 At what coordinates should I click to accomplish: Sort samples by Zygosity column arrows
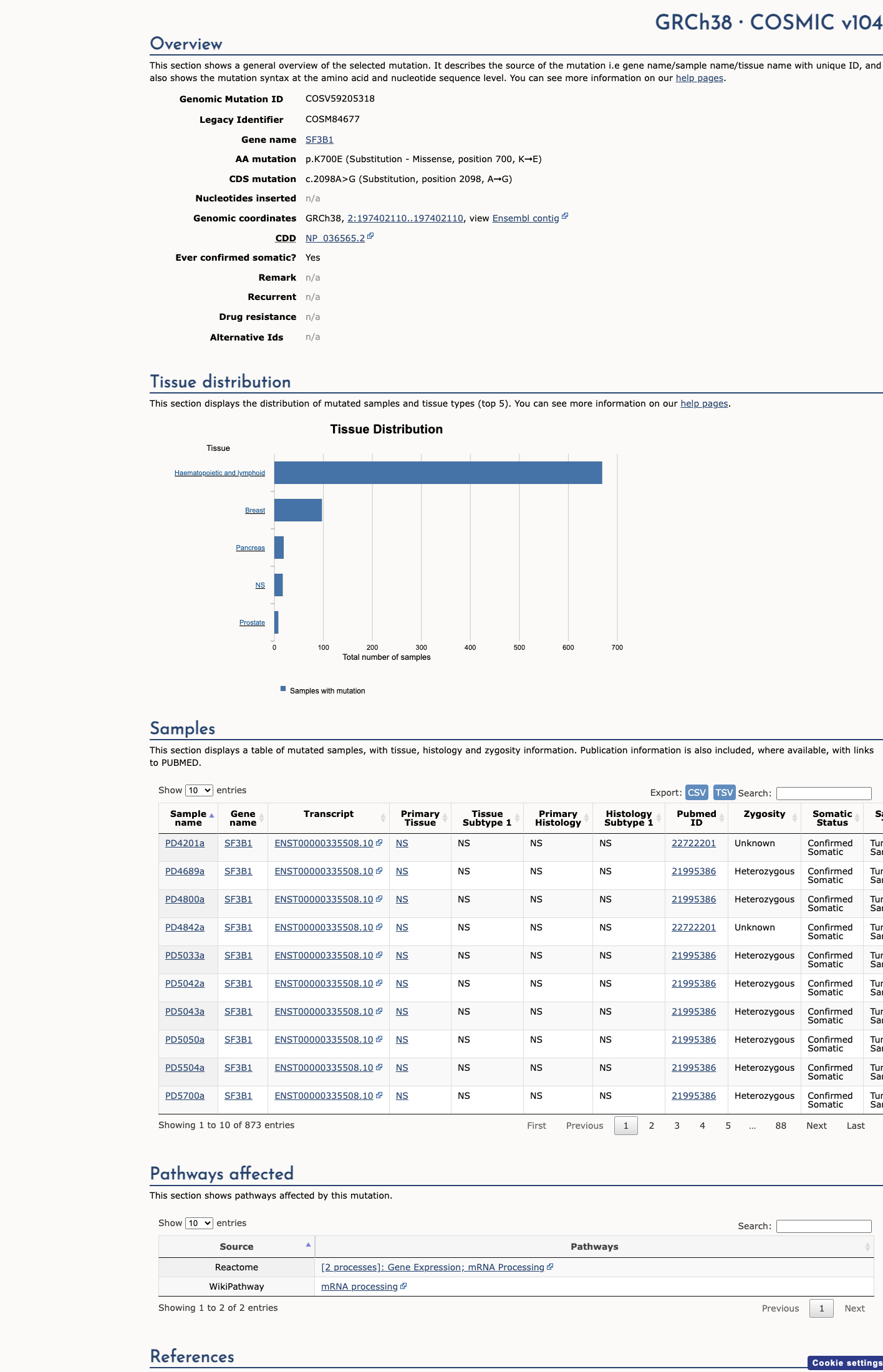click(x=794, y=818)
